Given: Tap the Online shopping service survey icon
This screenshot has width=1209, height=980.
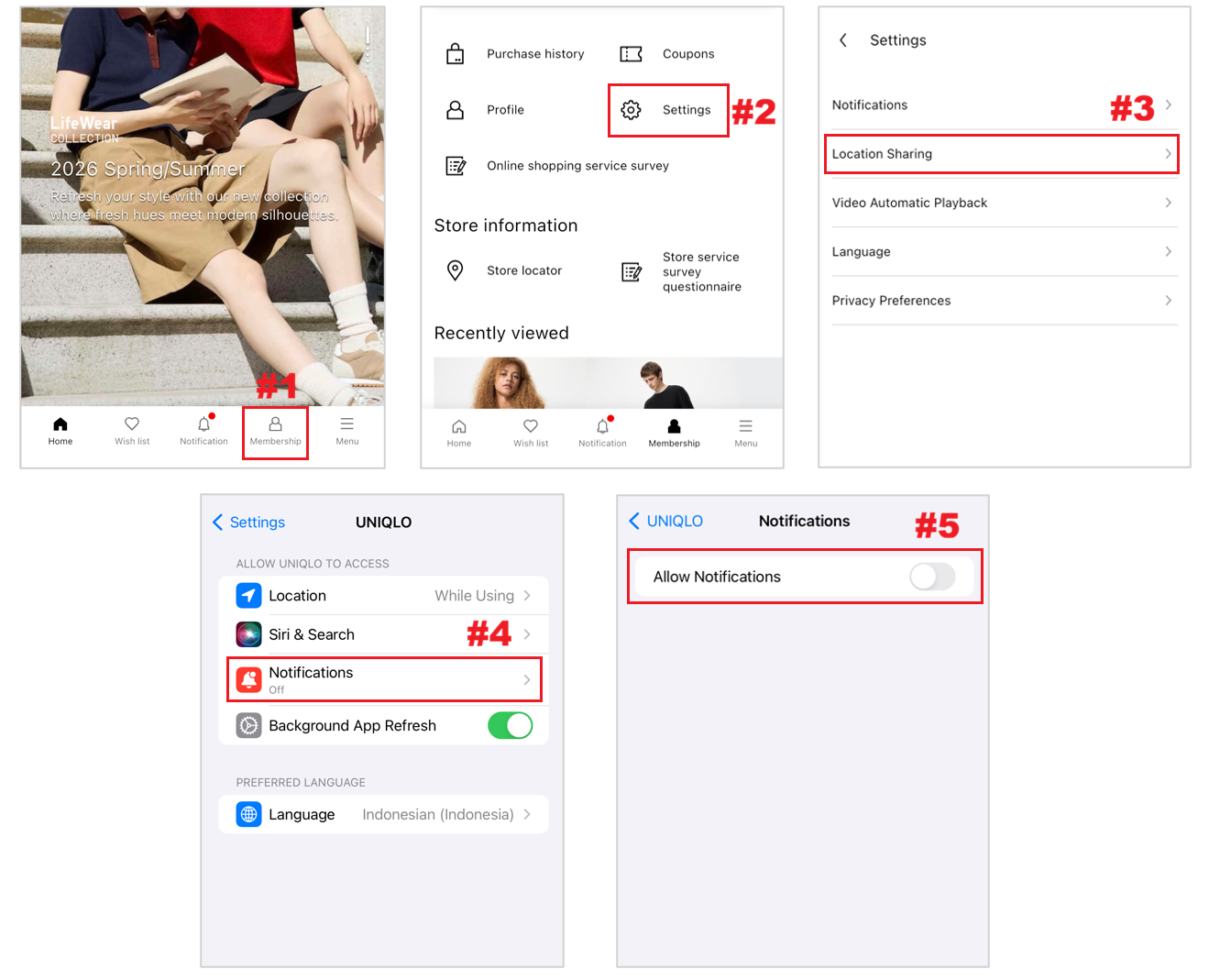Looking at the screenshot, I should (455, 166).
